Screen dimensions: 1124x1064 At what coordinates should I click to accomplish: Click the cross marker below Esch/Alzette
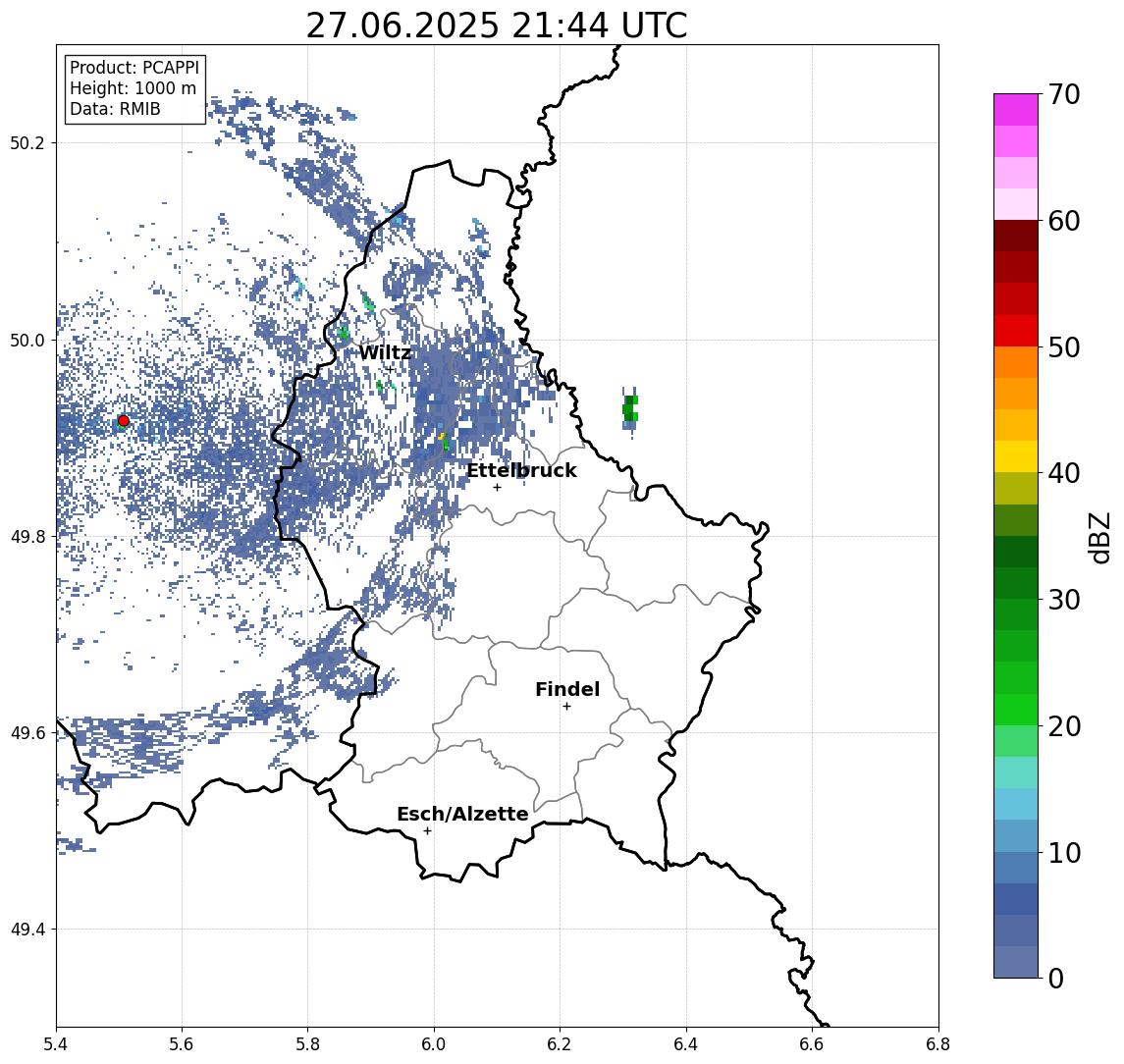point(428,831)
